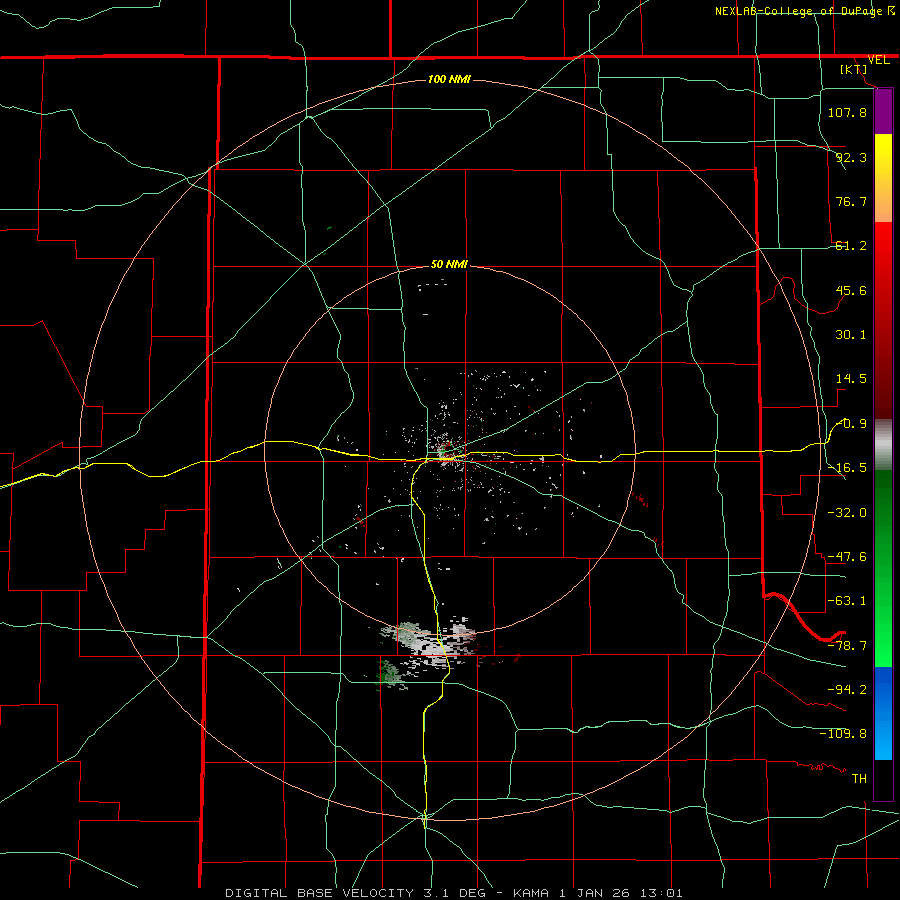Click the large gray echo south of radar
Screen dimensions: 900x900
pos(429,640)
